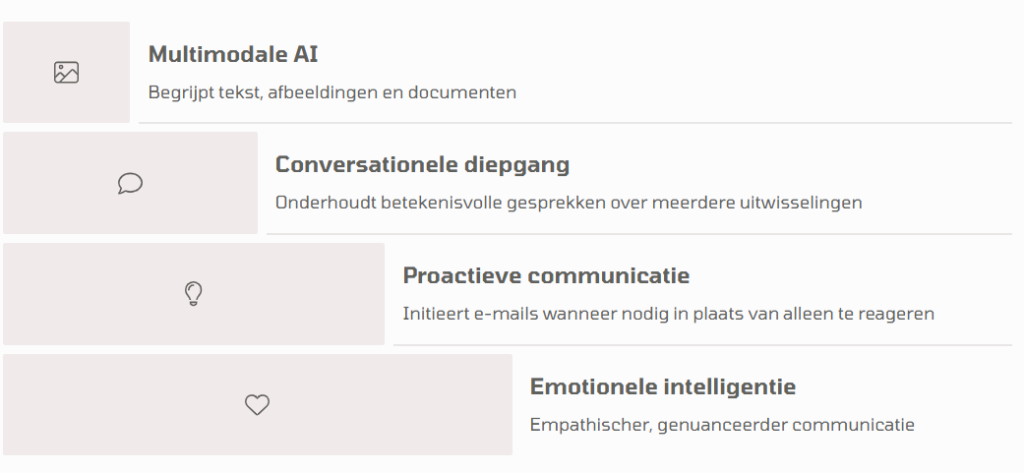1024x473 pixels.
Task: Open the Conversationele diepgang heading
Action: [x=423, y=165]
